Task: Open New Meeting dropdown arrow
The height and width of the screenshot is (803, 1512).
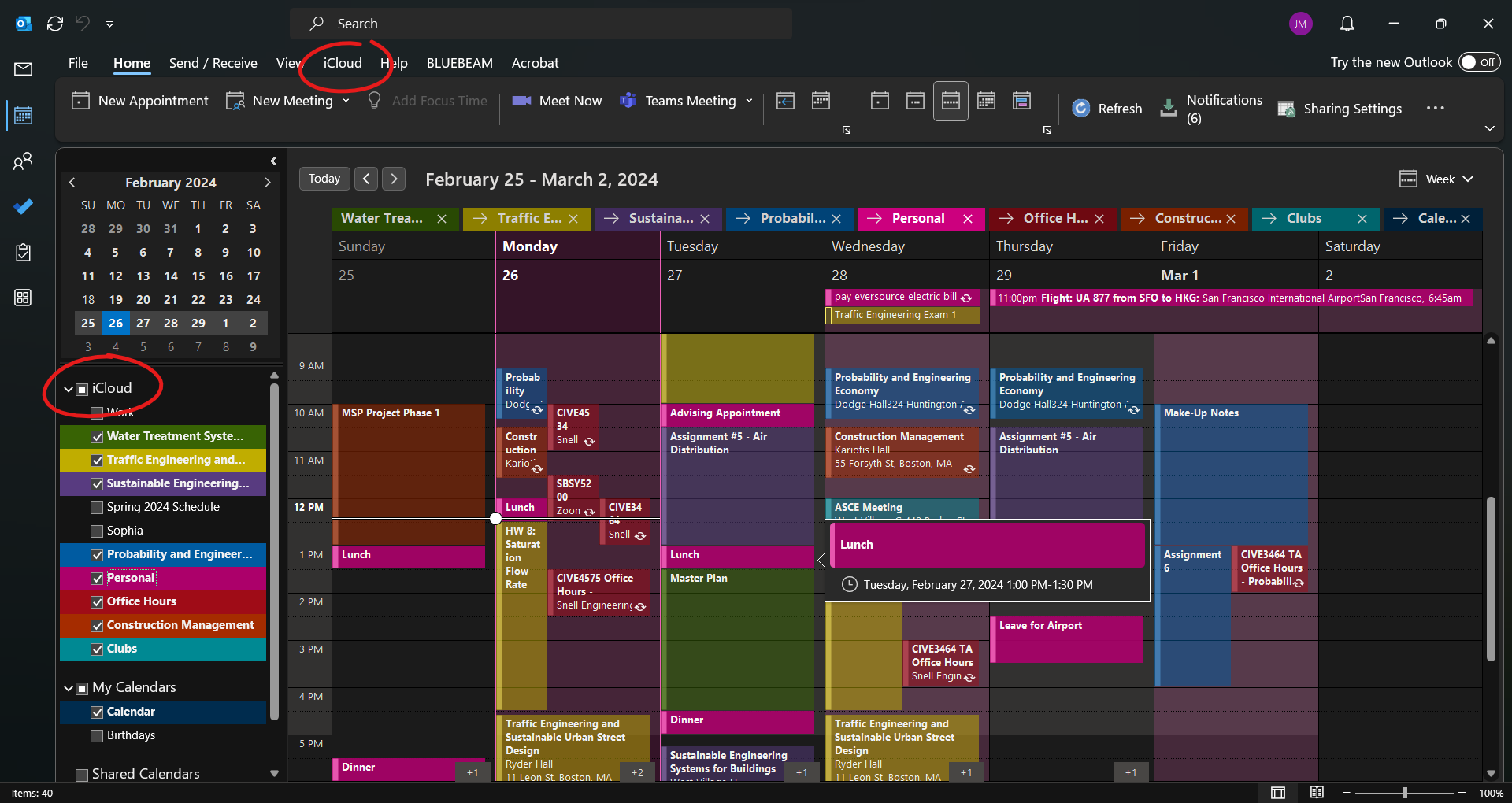Action: click(346, 101)
